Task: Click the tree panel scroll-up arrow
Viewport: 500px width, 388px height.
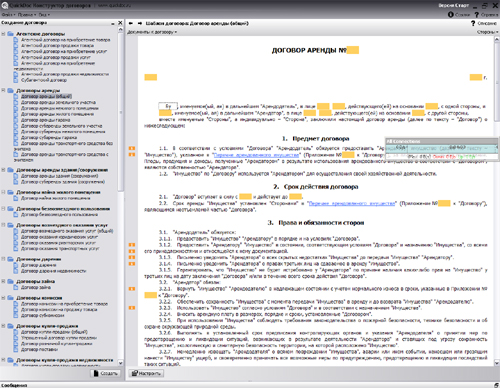Action: (121, 30)
